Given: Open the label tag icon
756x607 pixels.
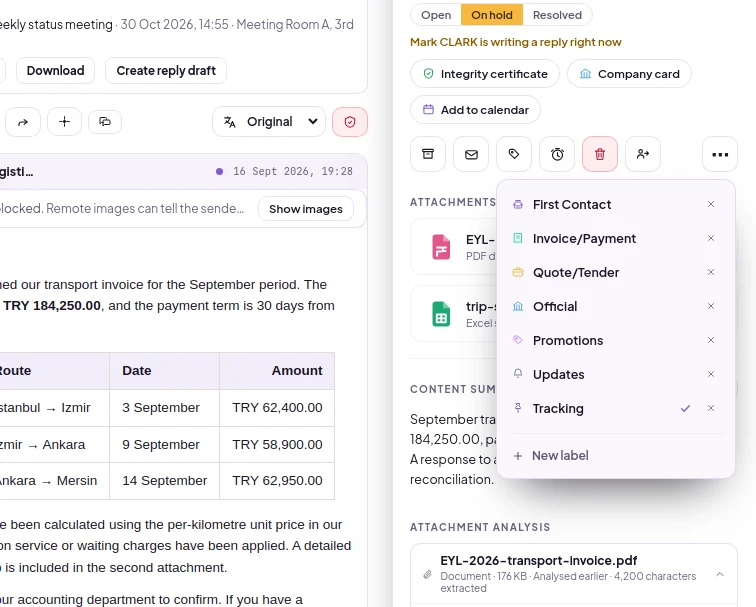Looking at the screenshot, I should click(514, 154).
